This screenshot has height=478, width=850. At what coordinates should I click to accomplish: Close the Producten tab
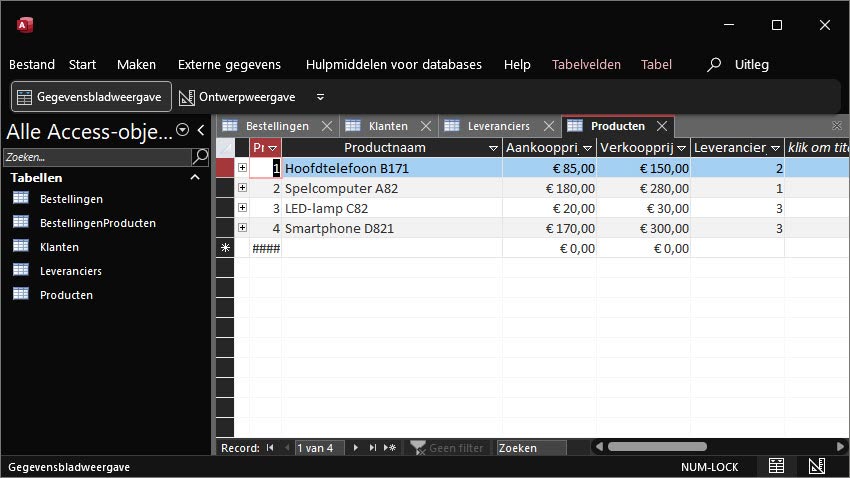click(662, 126)
